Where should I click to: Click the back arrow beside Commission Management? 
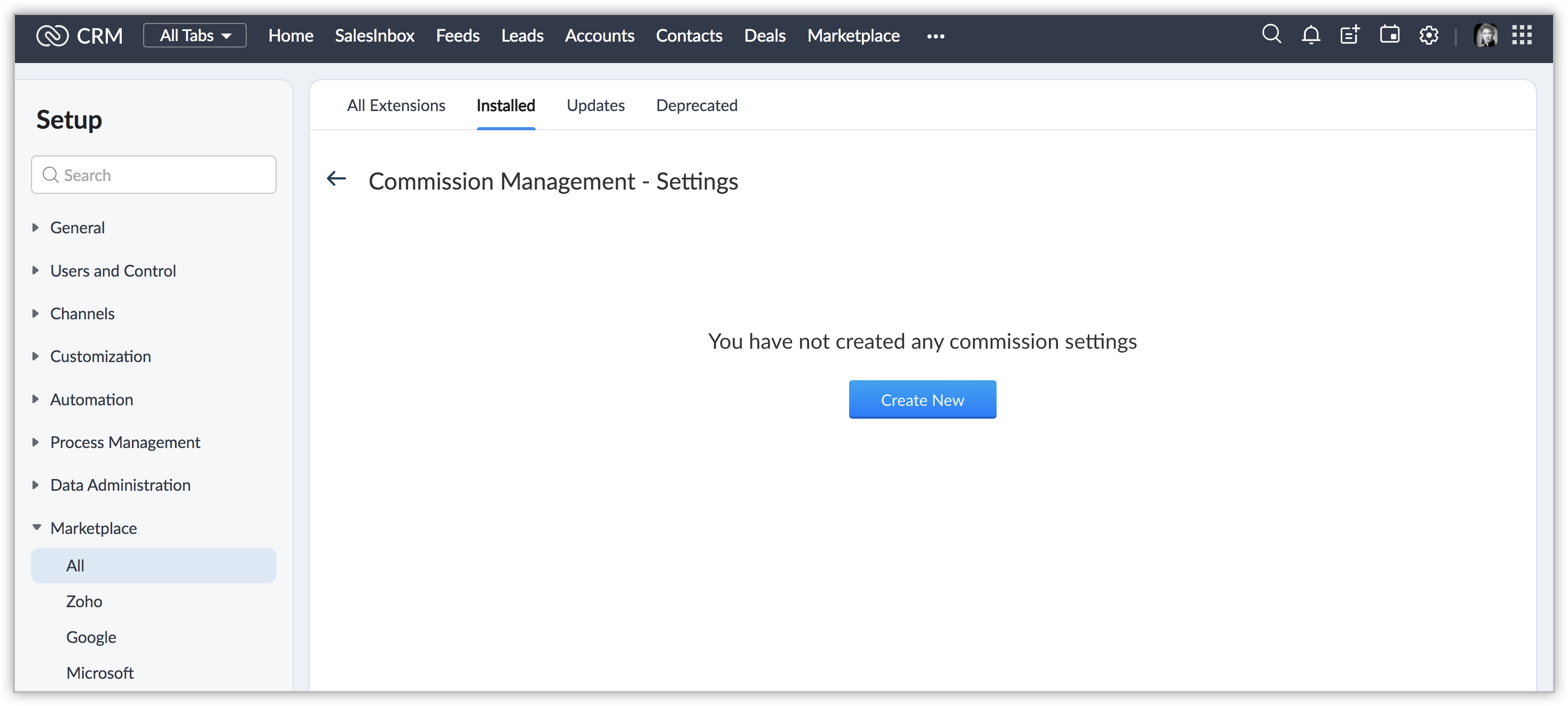pyautogui.click(x=336, y=179)
